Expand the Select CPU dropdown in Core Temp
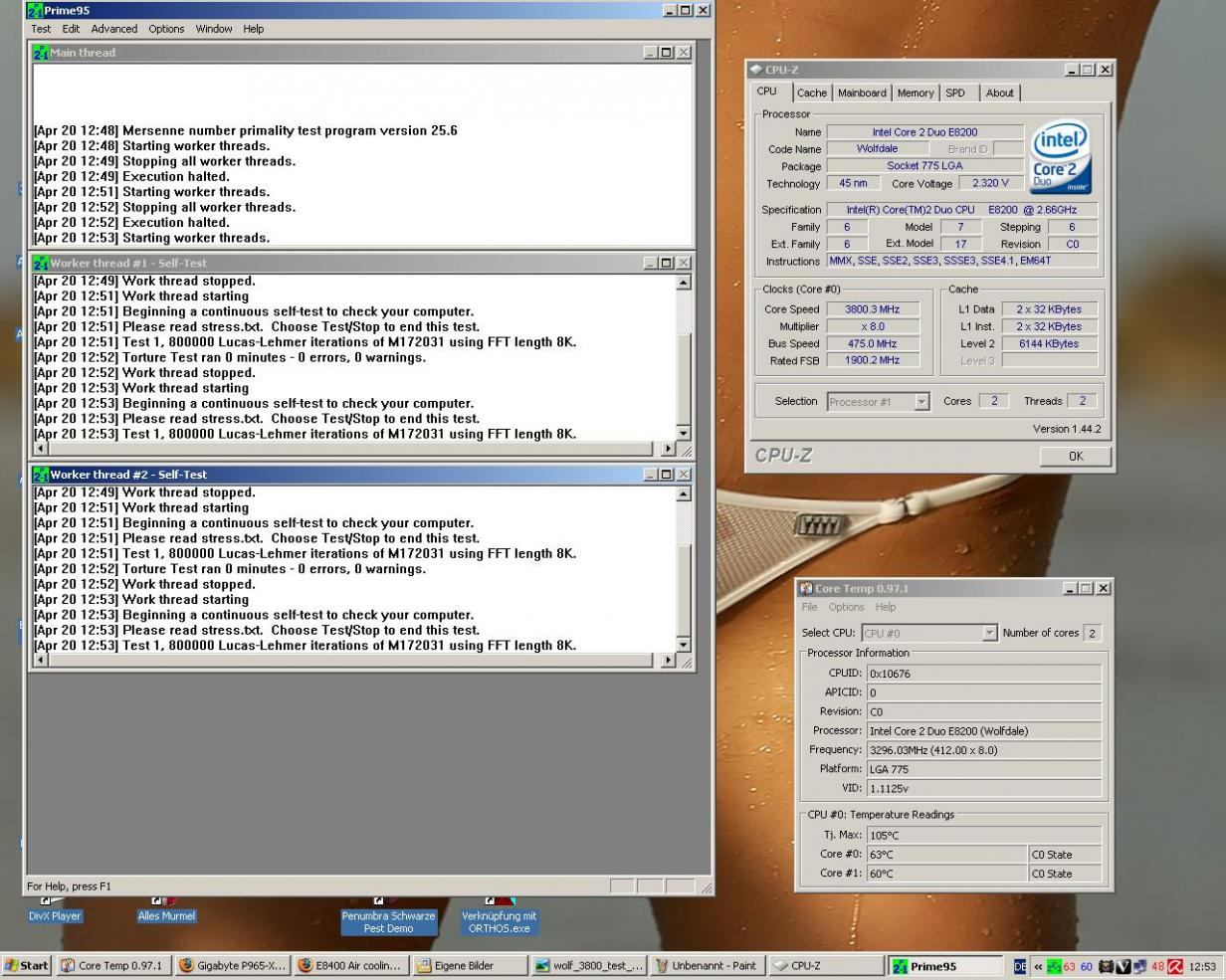 [989, 633]
